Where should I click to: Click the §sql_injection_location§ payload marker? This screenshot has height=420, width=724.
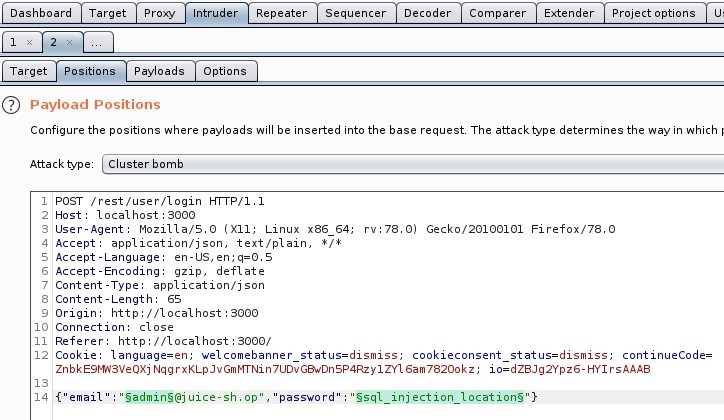point(440,397)
